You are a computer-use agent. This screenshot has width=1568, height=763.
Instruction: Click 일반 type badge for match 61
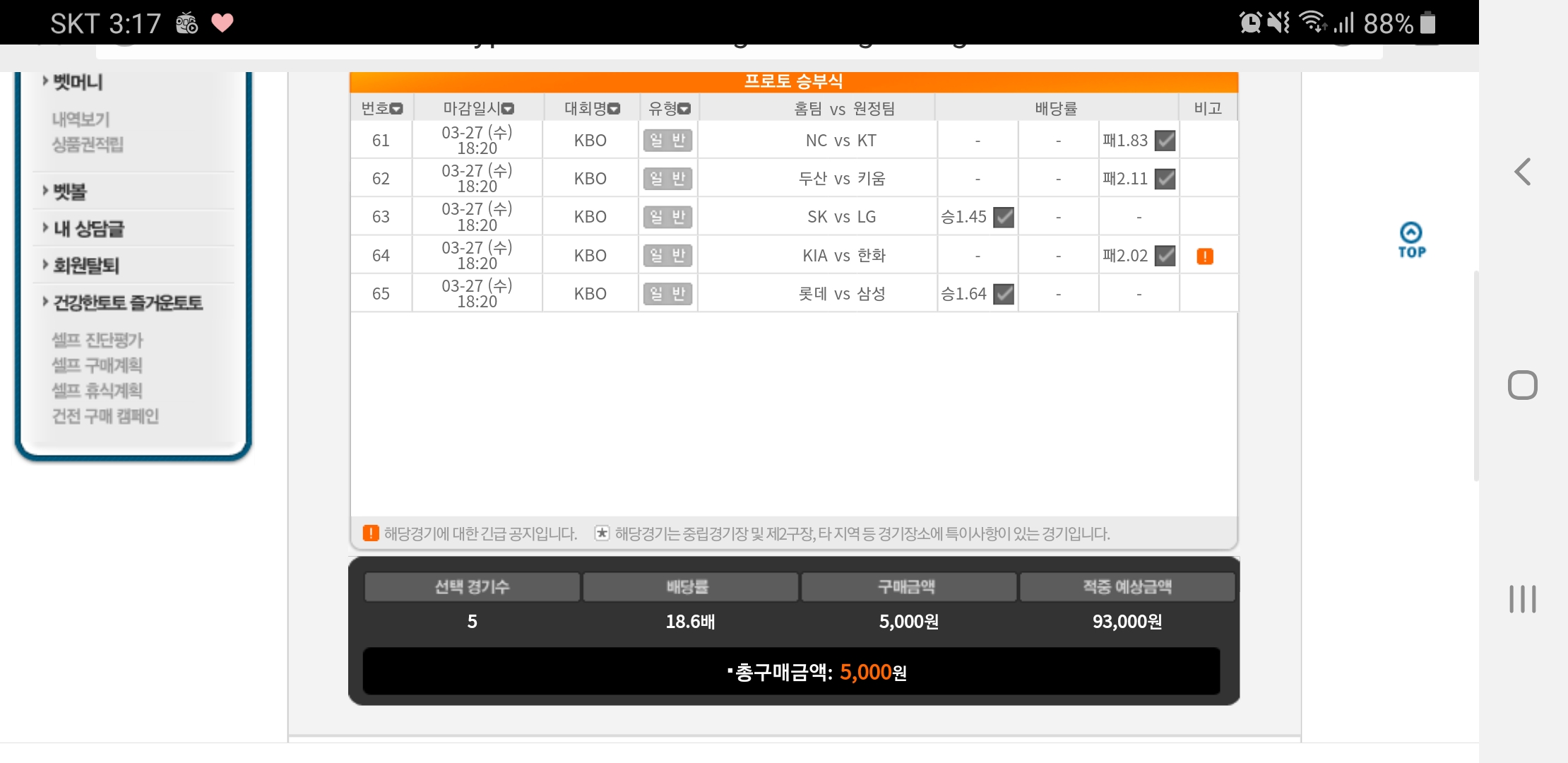[x=667, y=141]
